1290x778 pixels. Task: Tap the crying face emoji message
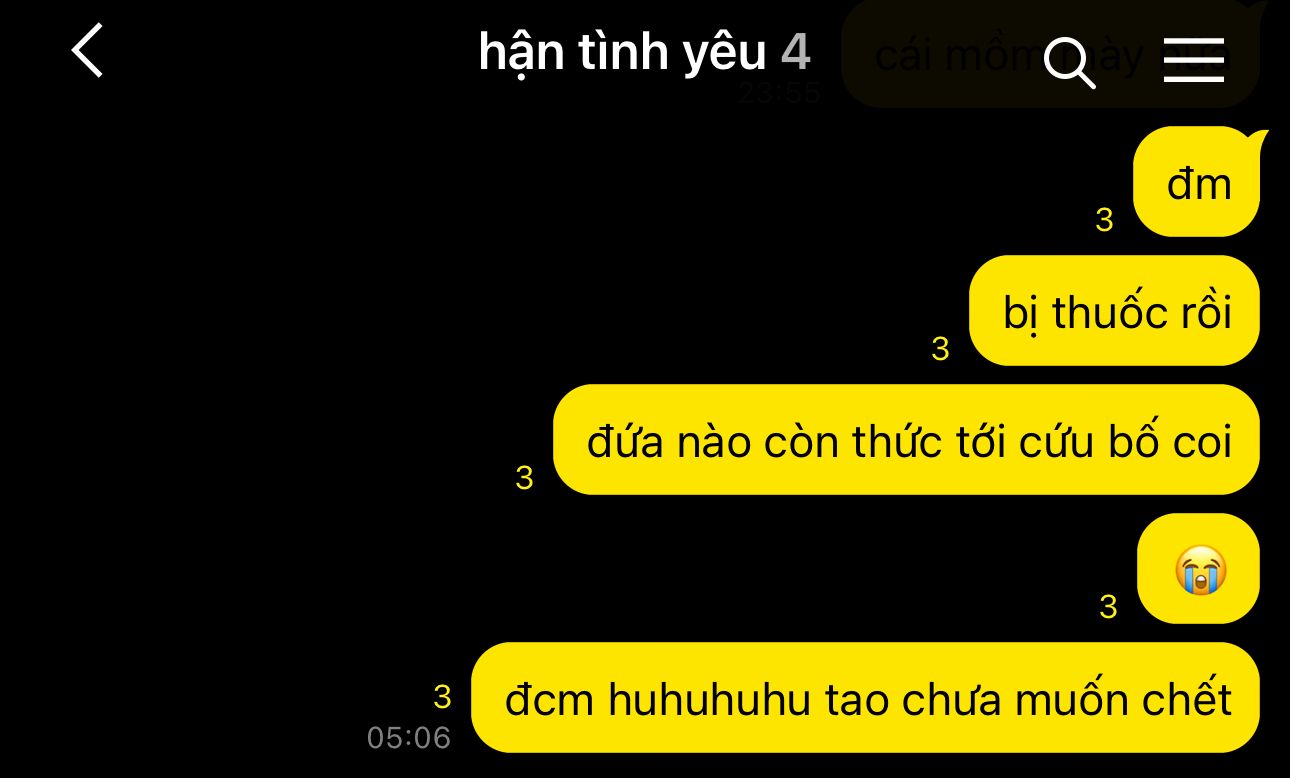1198,569
